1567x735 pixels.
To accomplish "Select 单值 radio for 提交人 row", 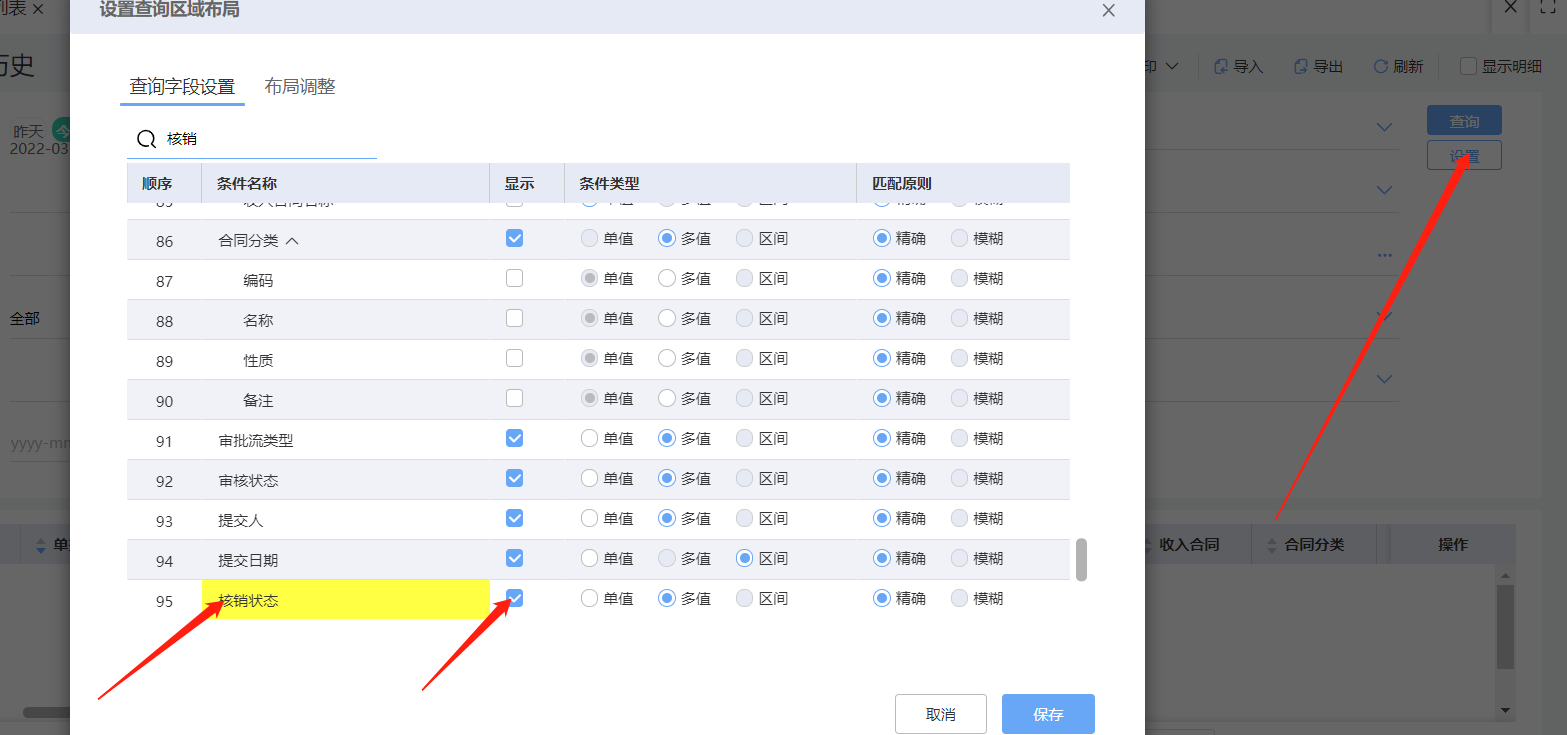I will click(x=589, y=518).
